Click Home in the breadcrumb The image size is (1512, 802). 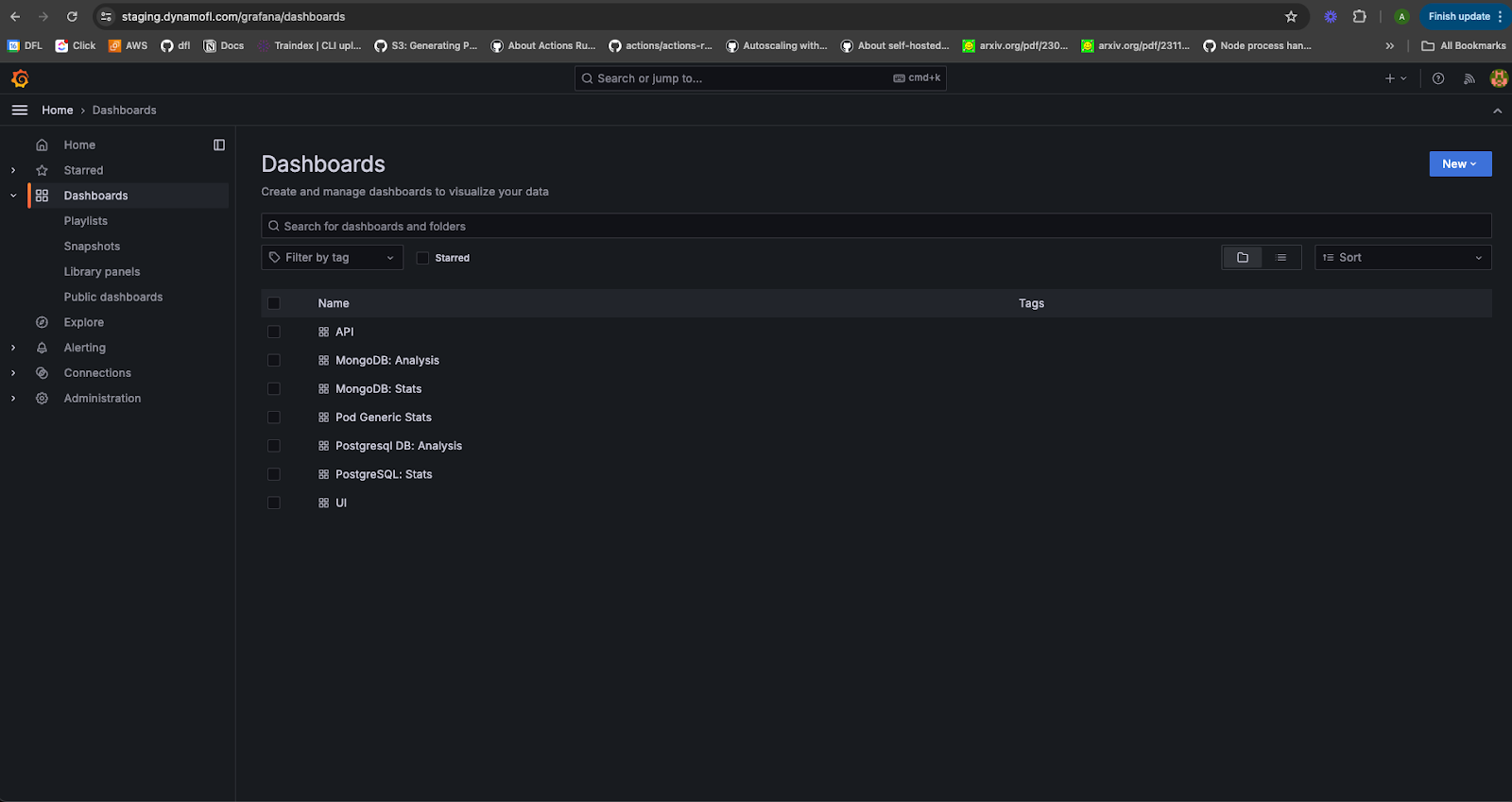point(58,111)
